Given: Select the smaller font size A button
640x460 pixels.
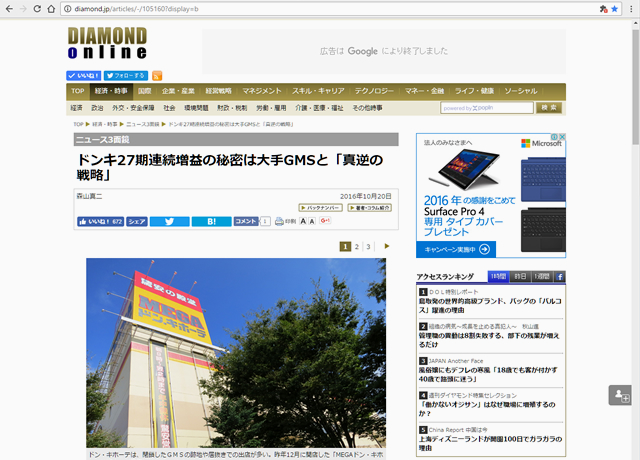Looking at the screenshot, I should (314, 221).
